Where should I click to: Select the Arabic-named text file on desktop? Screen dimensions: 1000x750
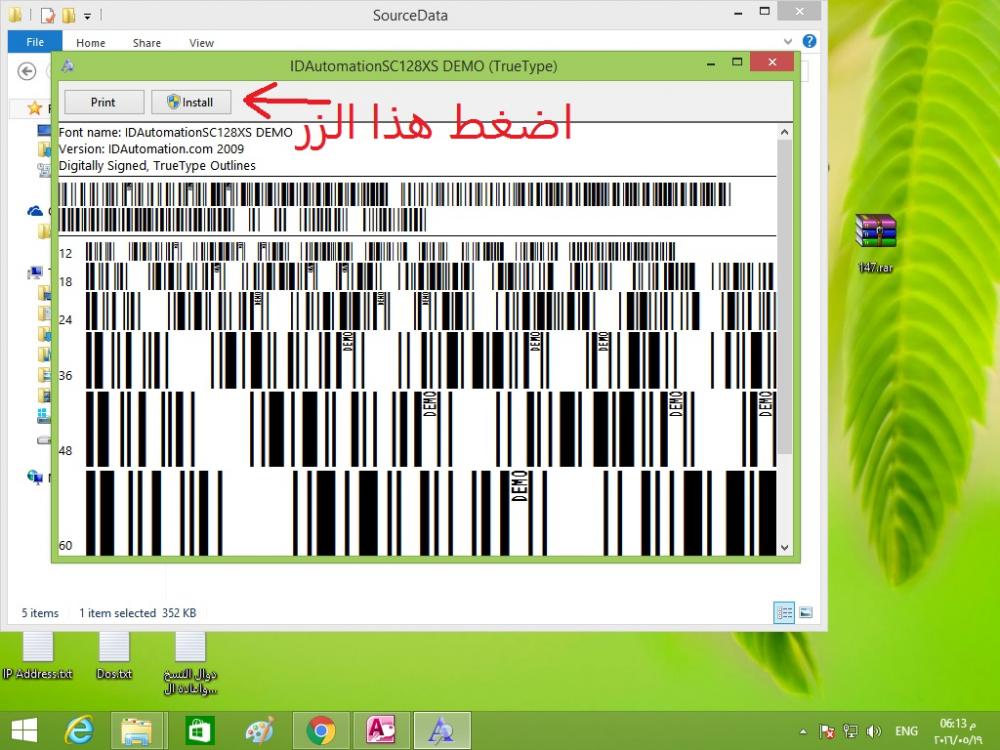coord(190,663)
